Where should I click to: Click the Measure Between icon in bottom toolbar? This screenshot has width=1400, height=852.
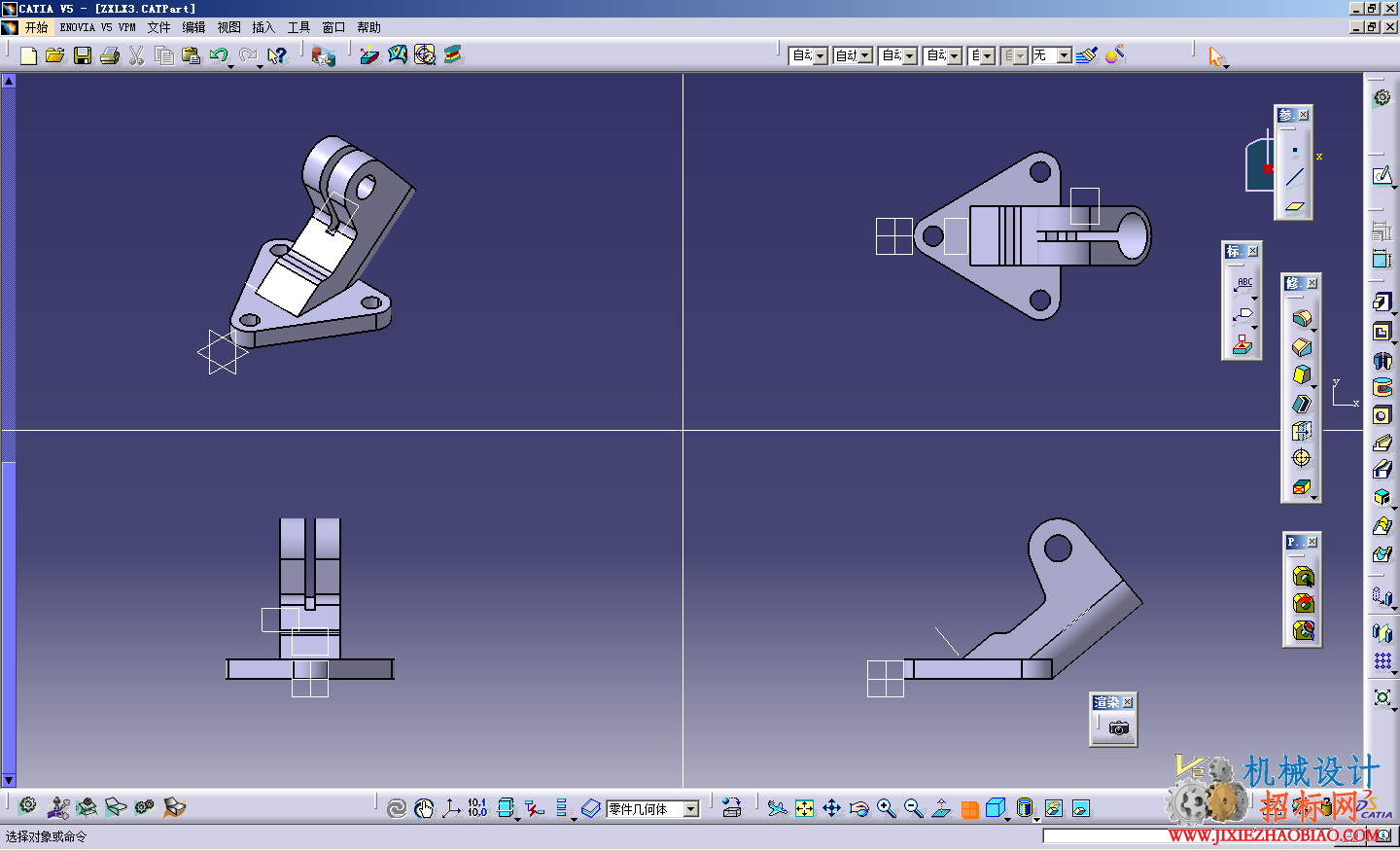coord(477,808)
